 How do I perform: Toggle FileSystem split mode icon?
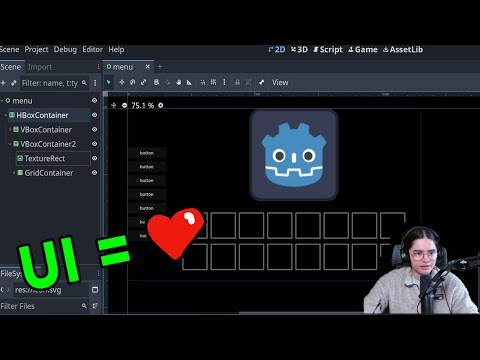pyautogui.click(x=95, y=290)
